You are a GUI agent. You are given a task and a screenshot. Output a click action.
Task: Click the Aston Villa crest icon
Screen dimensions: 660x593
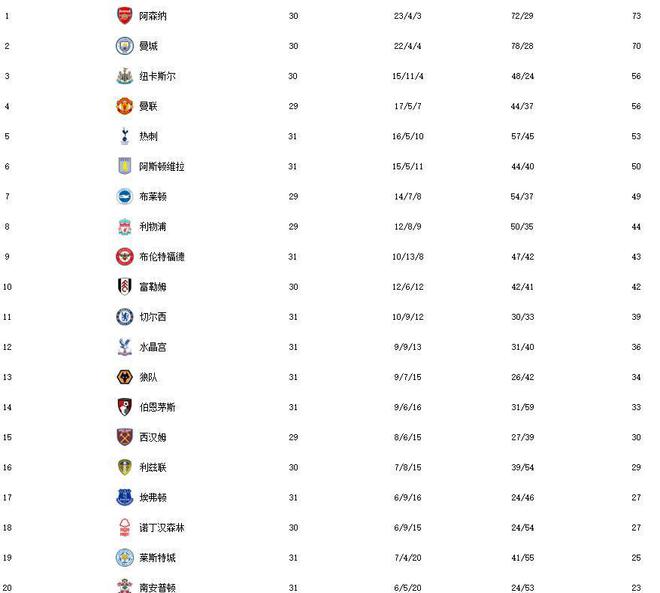coord(123,166)
